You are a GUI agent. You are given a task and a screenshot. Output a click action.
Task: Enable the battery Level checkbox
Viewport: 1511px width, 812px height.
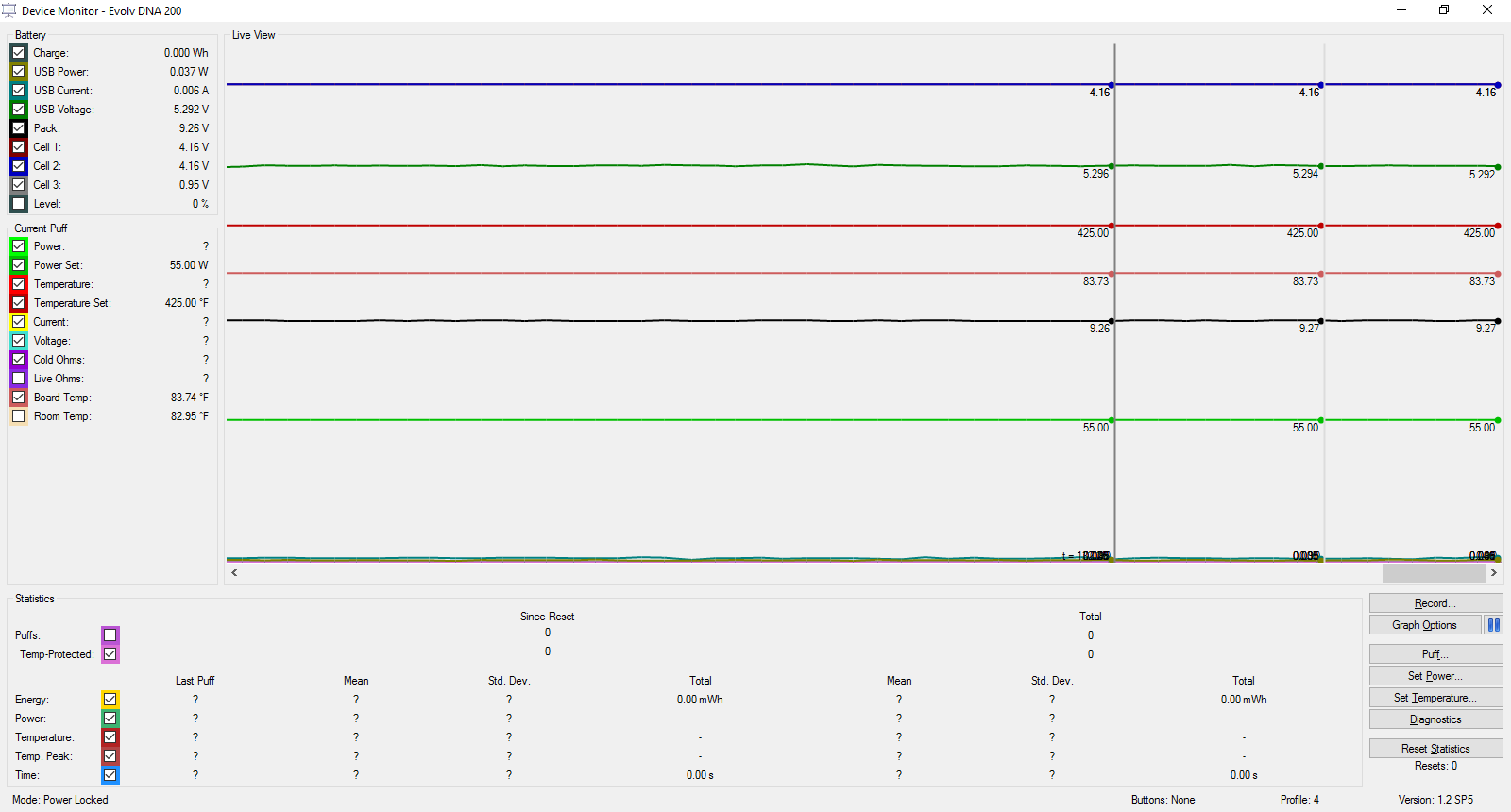19,204
